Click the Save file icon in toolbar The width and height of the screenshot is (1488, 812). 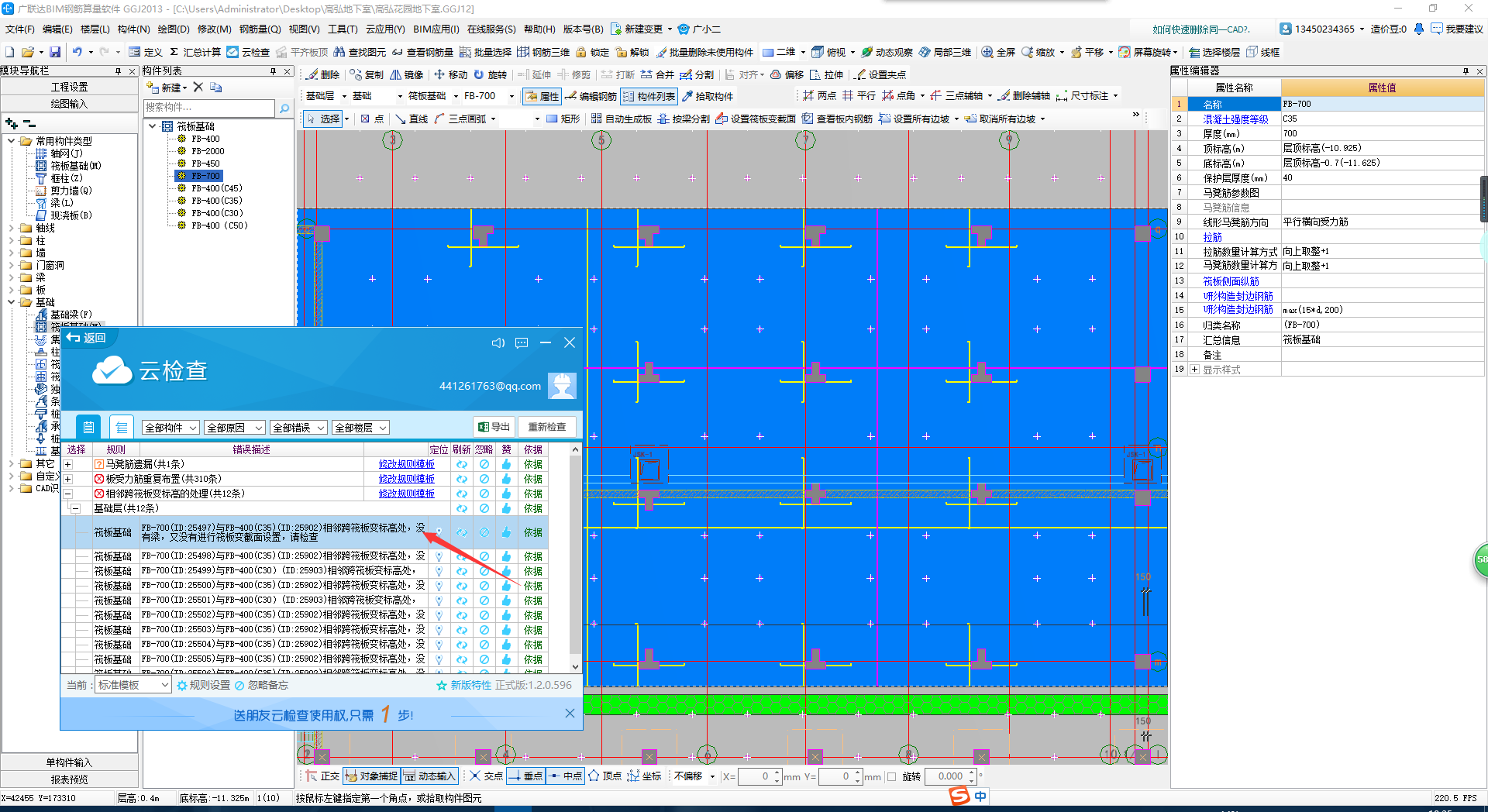[x=55, y=52]
